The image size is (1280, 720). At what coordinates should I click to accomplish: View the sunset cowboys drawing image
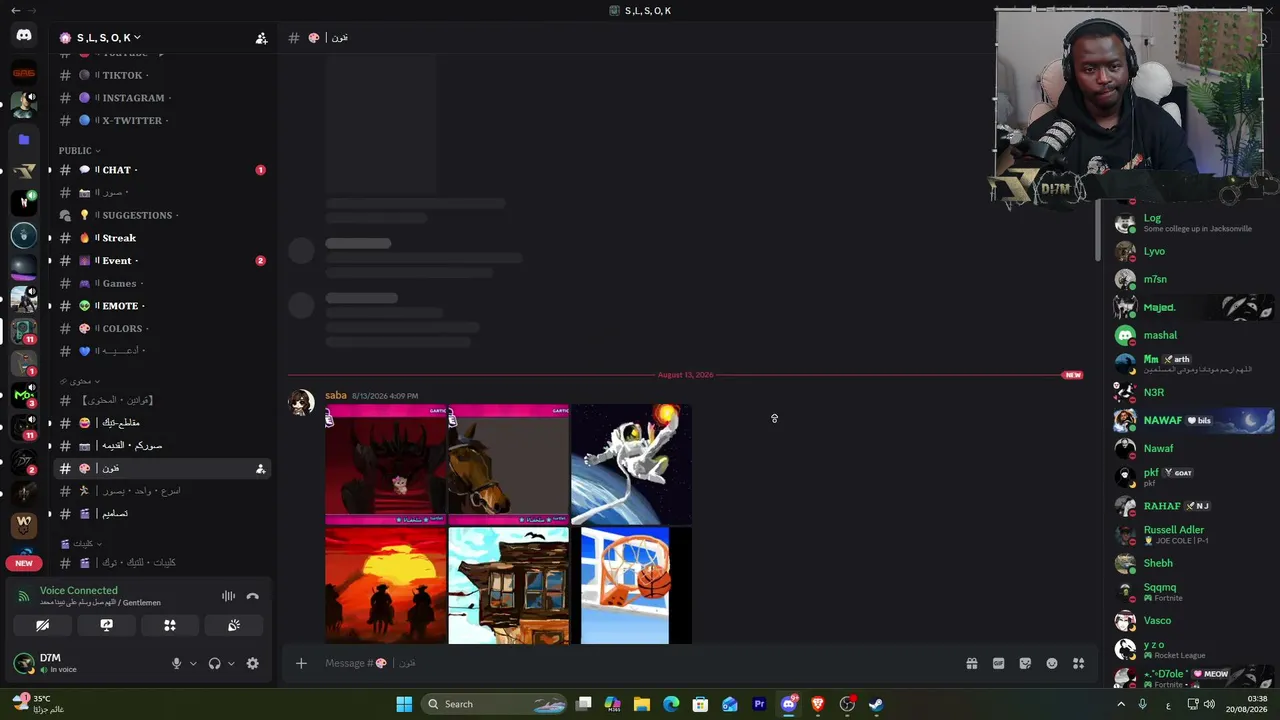pyautogui.click(x=385, y=586)
